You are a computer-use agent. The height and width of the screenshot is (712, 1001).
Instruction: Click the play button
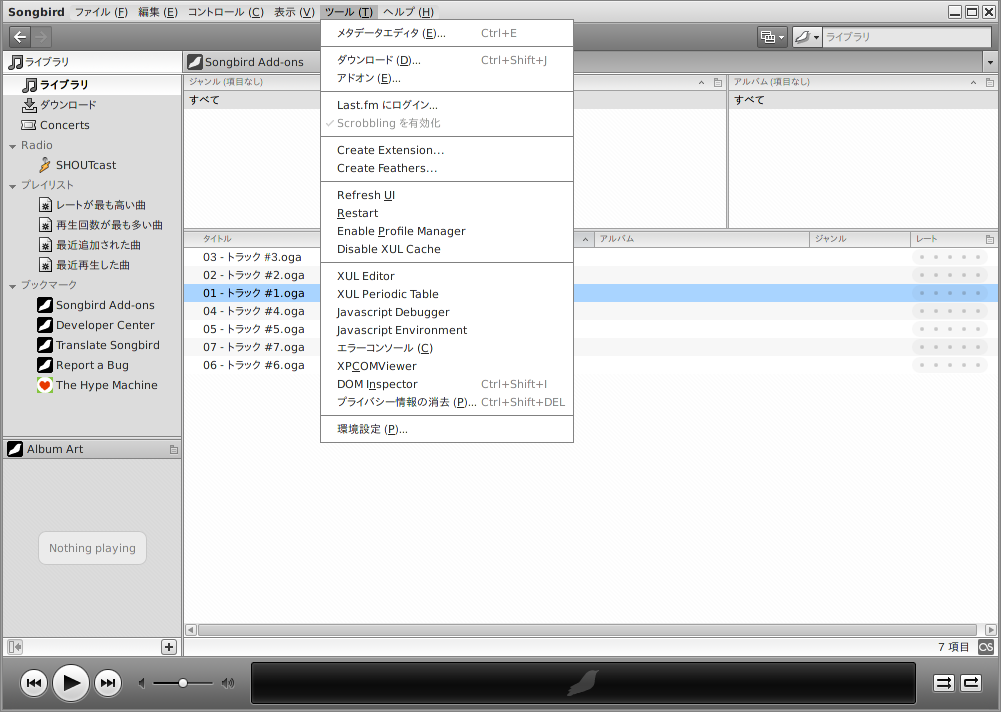coord(71,683)
